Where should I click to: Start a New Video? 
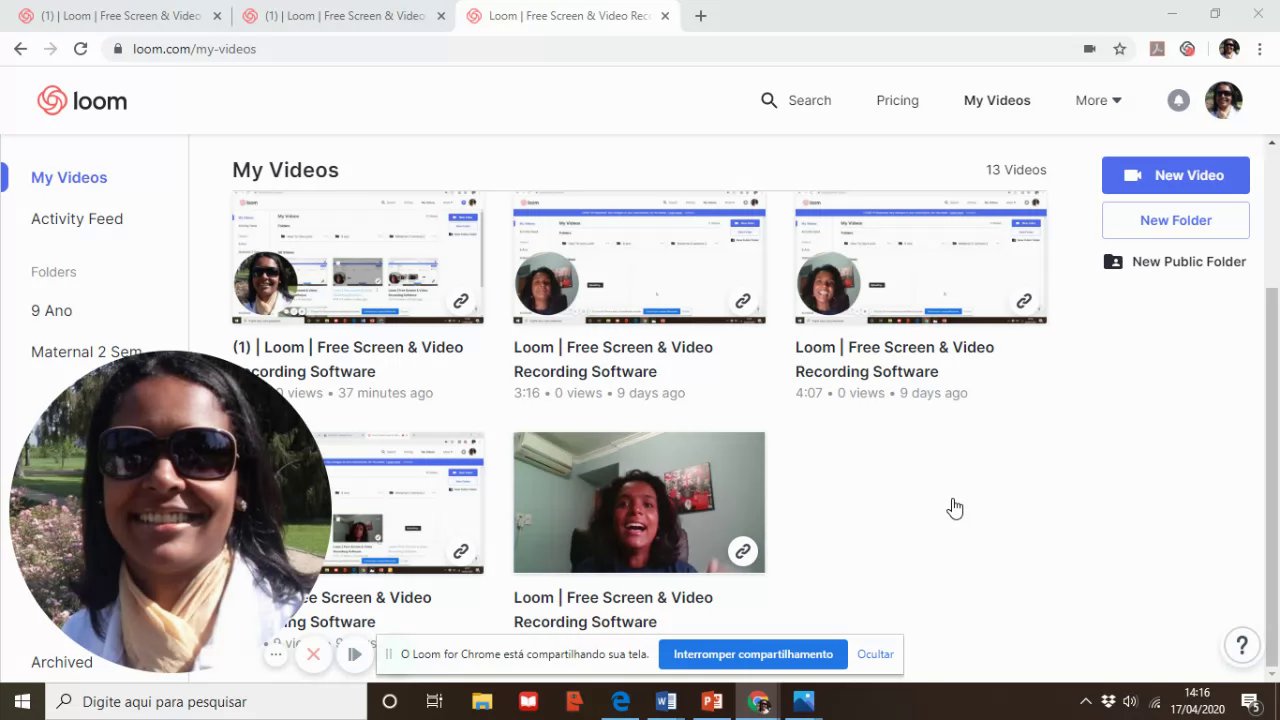[x=1176, y=175]
